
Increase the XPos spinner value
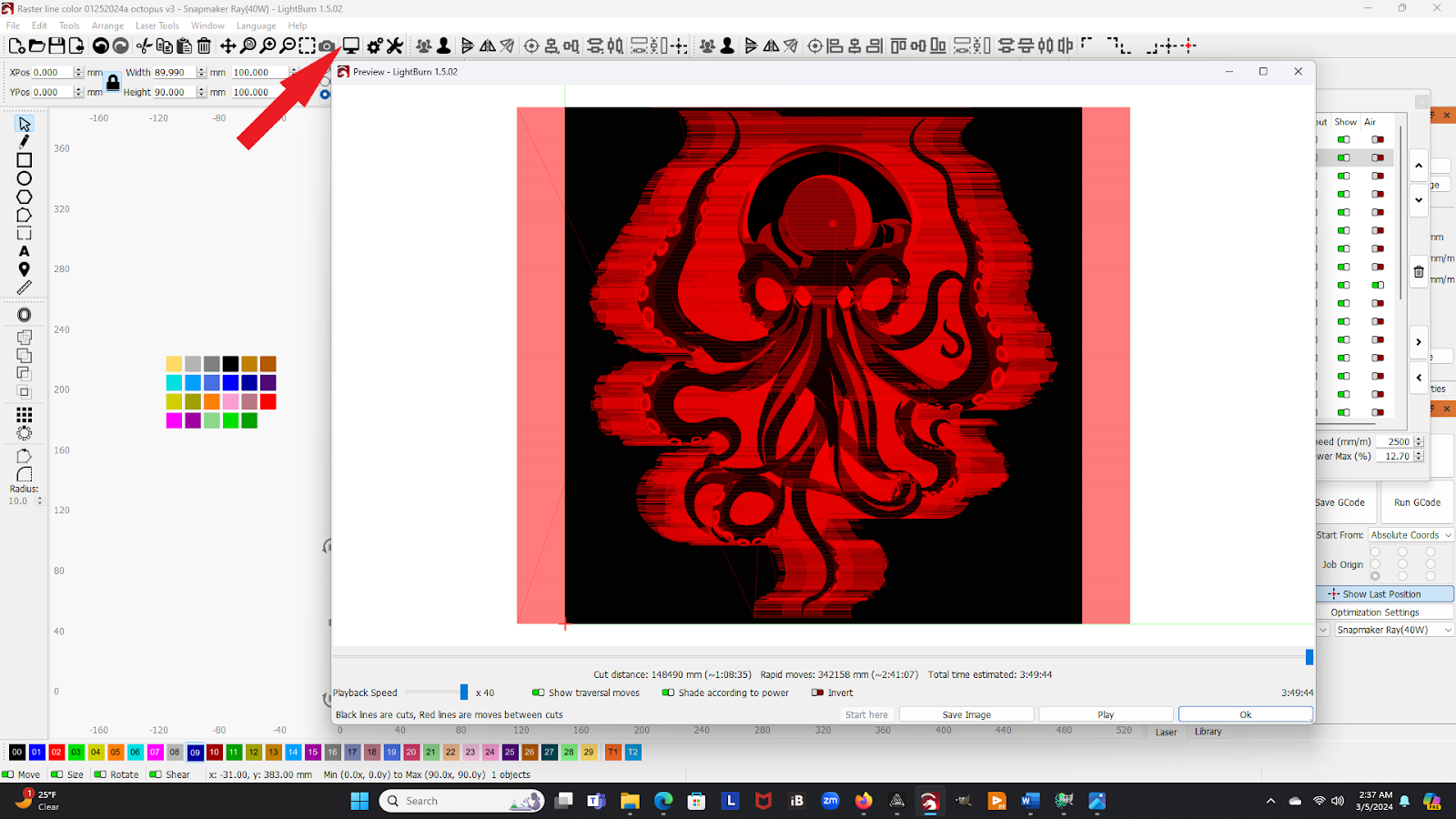click(78, 69)
